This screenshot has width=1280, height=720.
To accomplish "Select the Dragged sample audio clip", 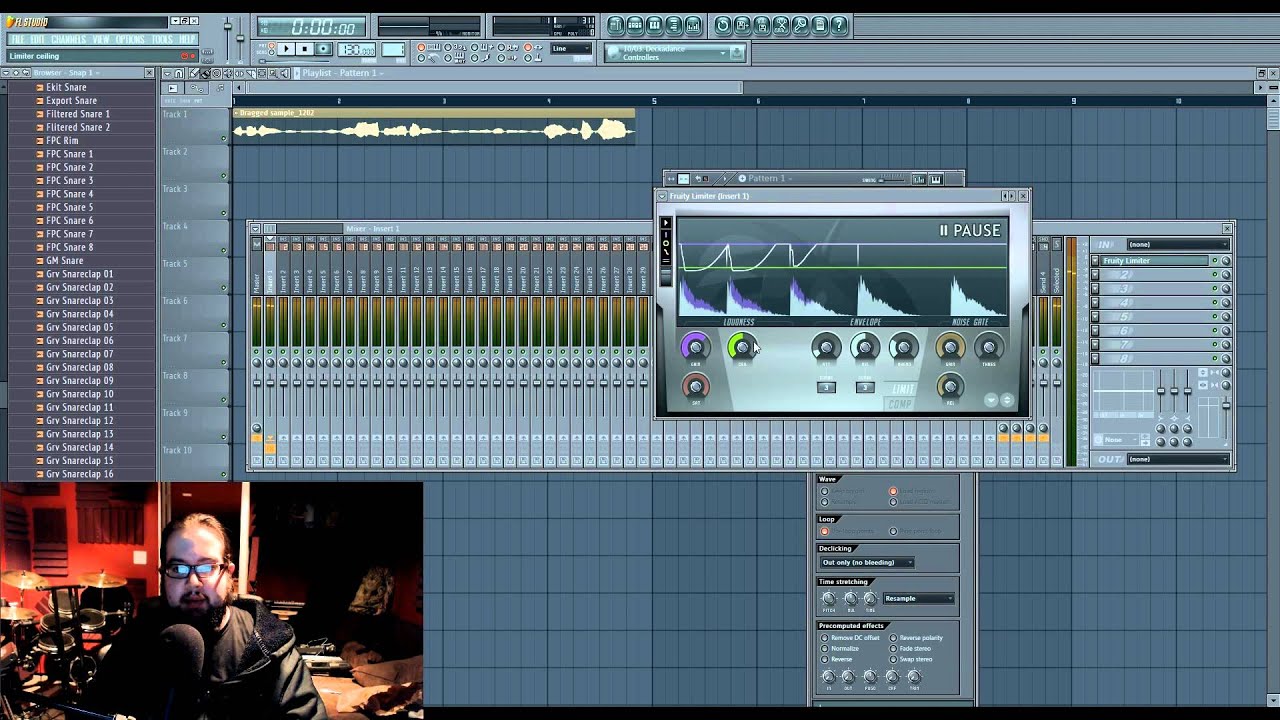I will pos(433,125).
